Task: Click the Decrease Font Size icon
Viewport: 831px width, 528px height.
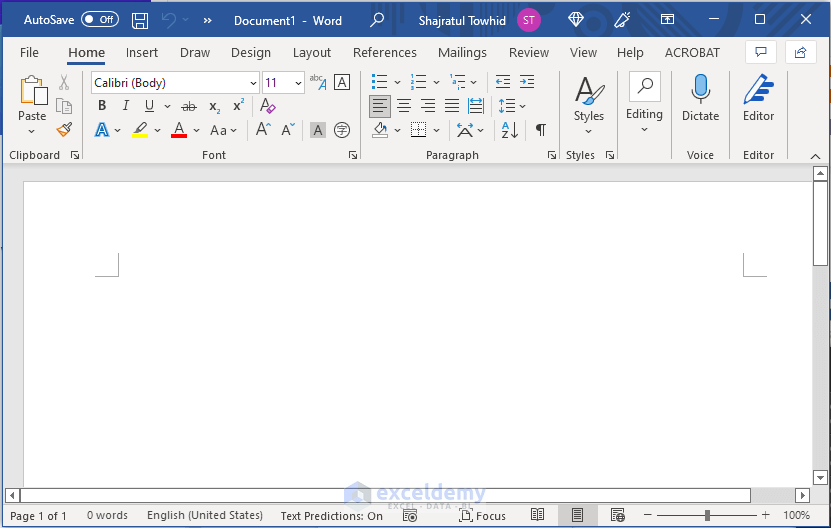Action: pyautogui.click(x=288, y=130)
